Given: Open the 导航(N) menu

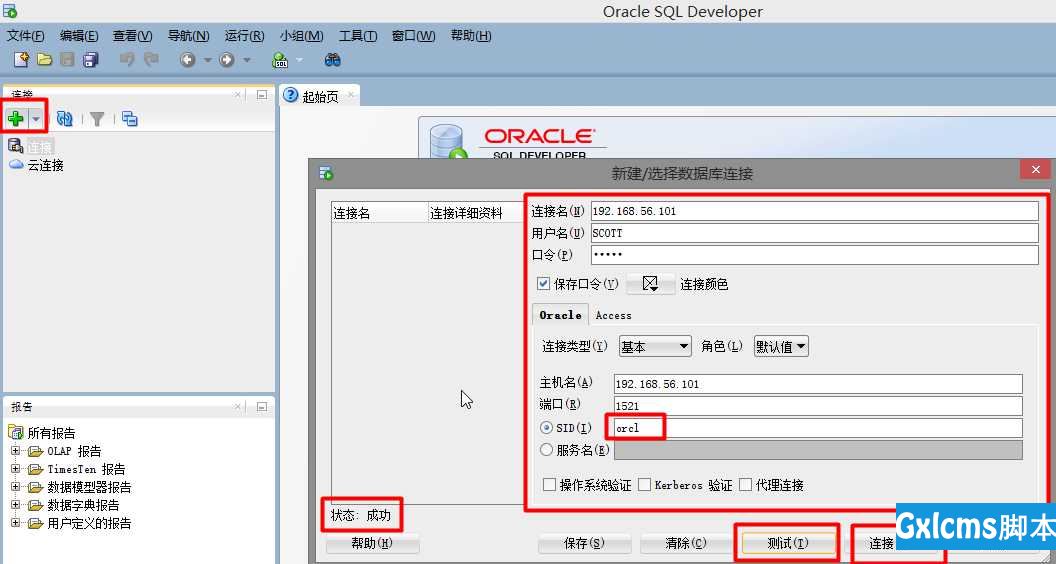Looking at the screenshot, I should point(189,36).
